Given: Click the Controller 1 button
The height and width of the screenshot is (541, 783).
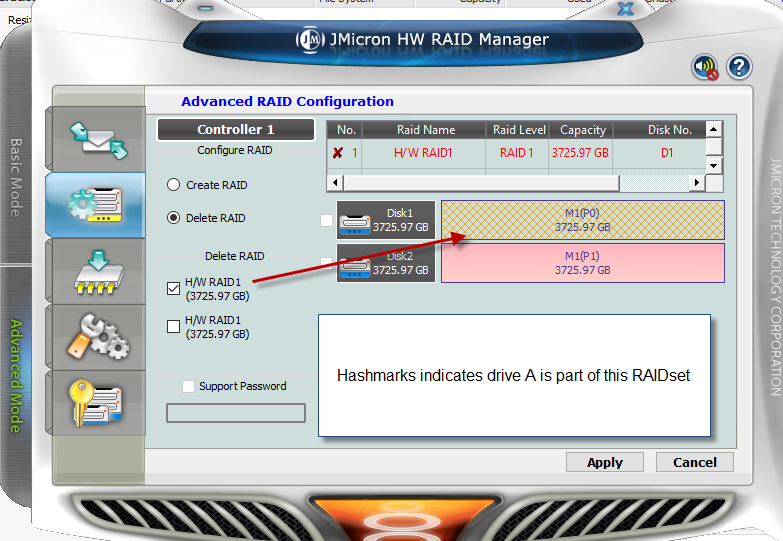Looking at the screenshot, I should click(236, 129).
